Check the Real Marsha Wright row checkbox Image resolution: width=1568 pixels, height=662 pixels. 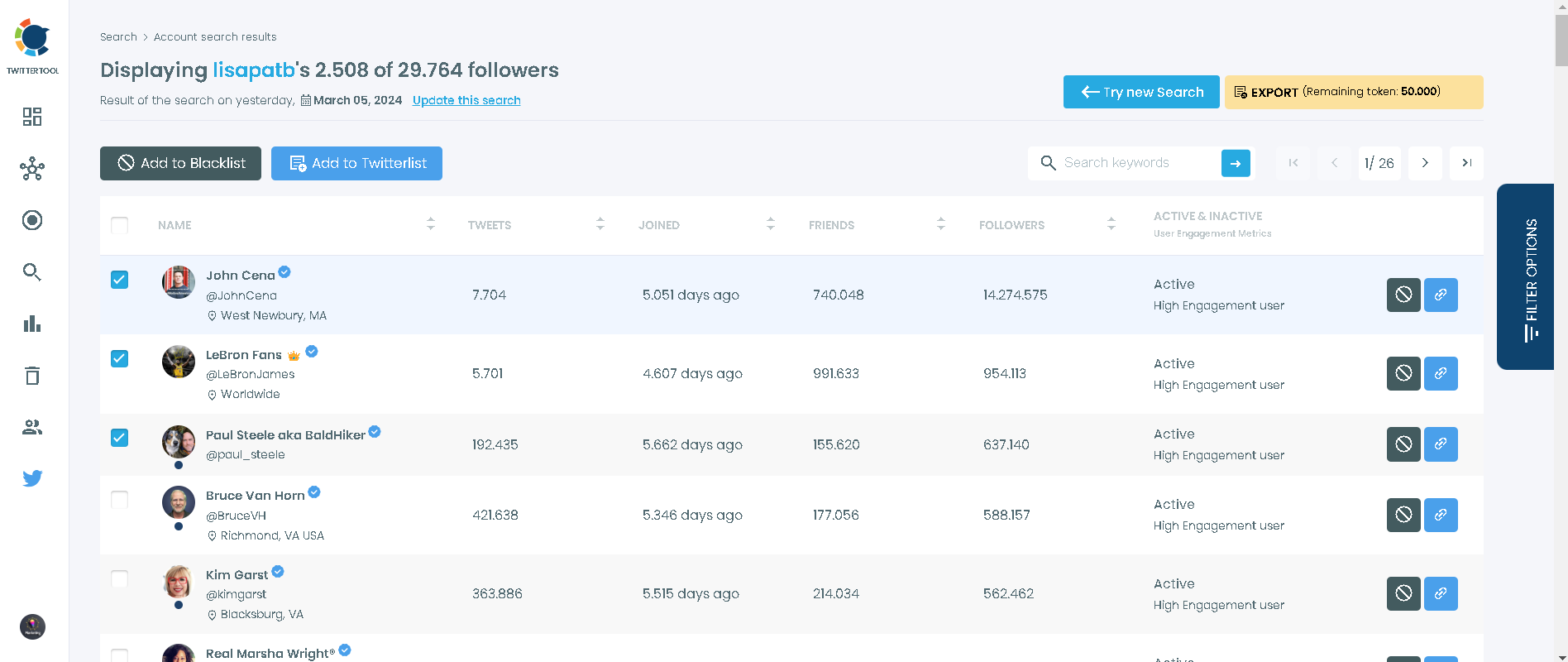pos(120,656)
